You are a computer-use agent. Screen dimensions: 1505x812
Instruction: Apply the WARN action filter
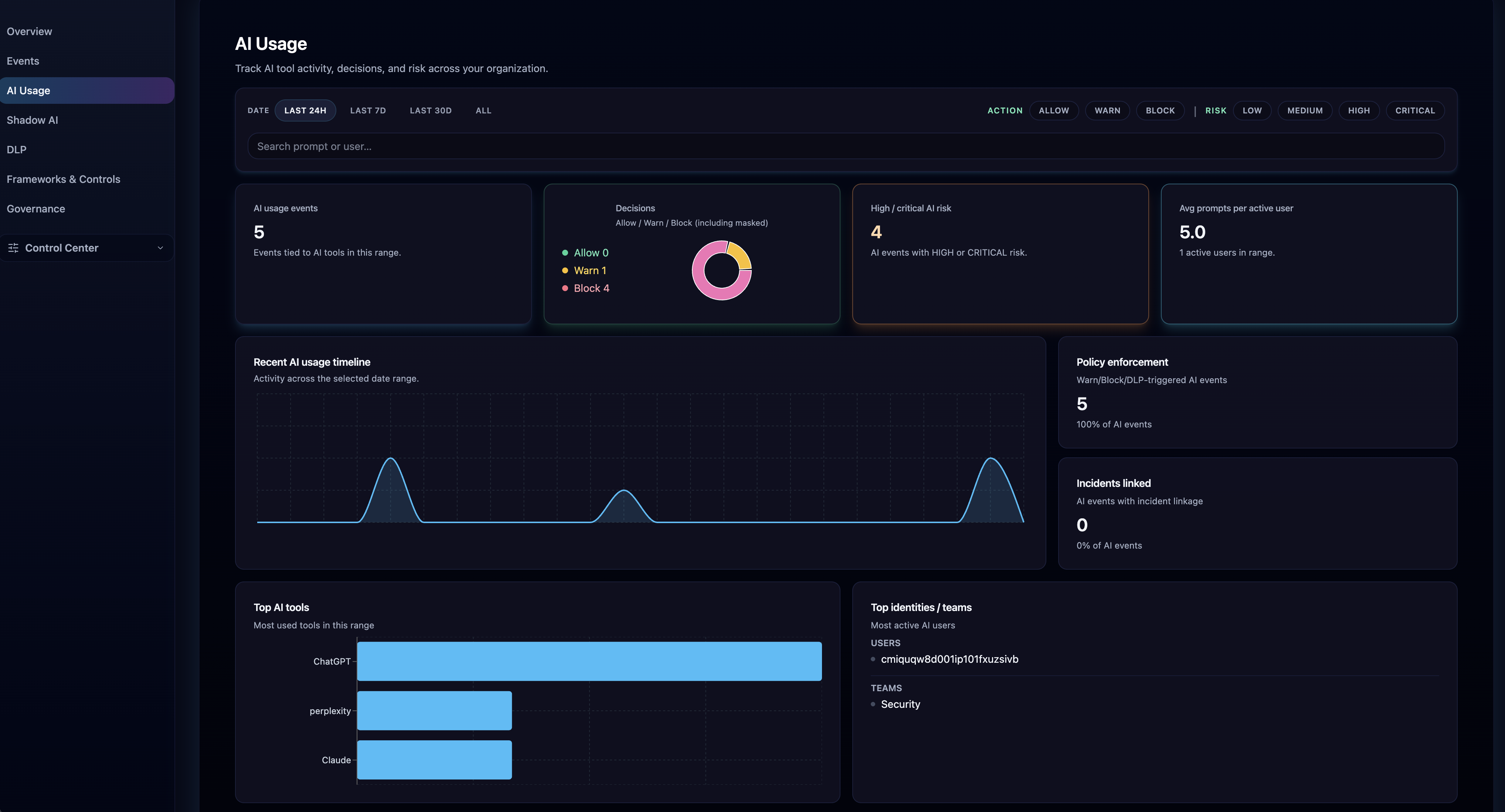coord(1107,110)
